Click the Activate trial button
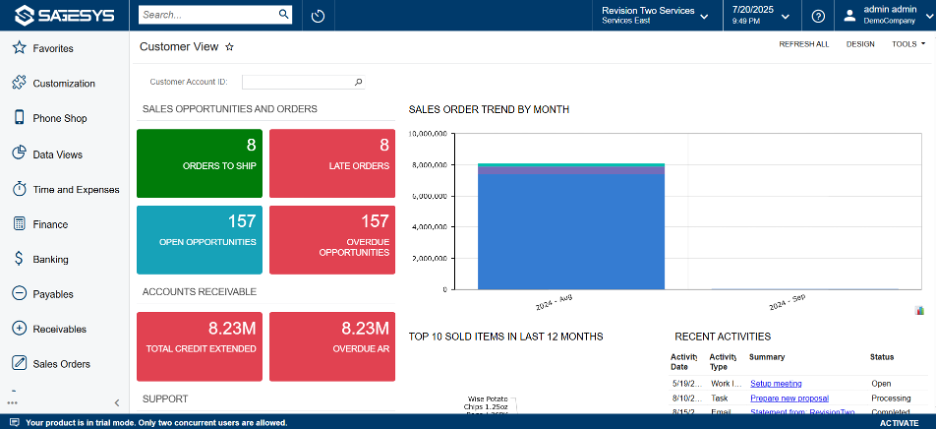Image resolution: width=936 pixels, height=430 pixels. click(x=898, y=423)
